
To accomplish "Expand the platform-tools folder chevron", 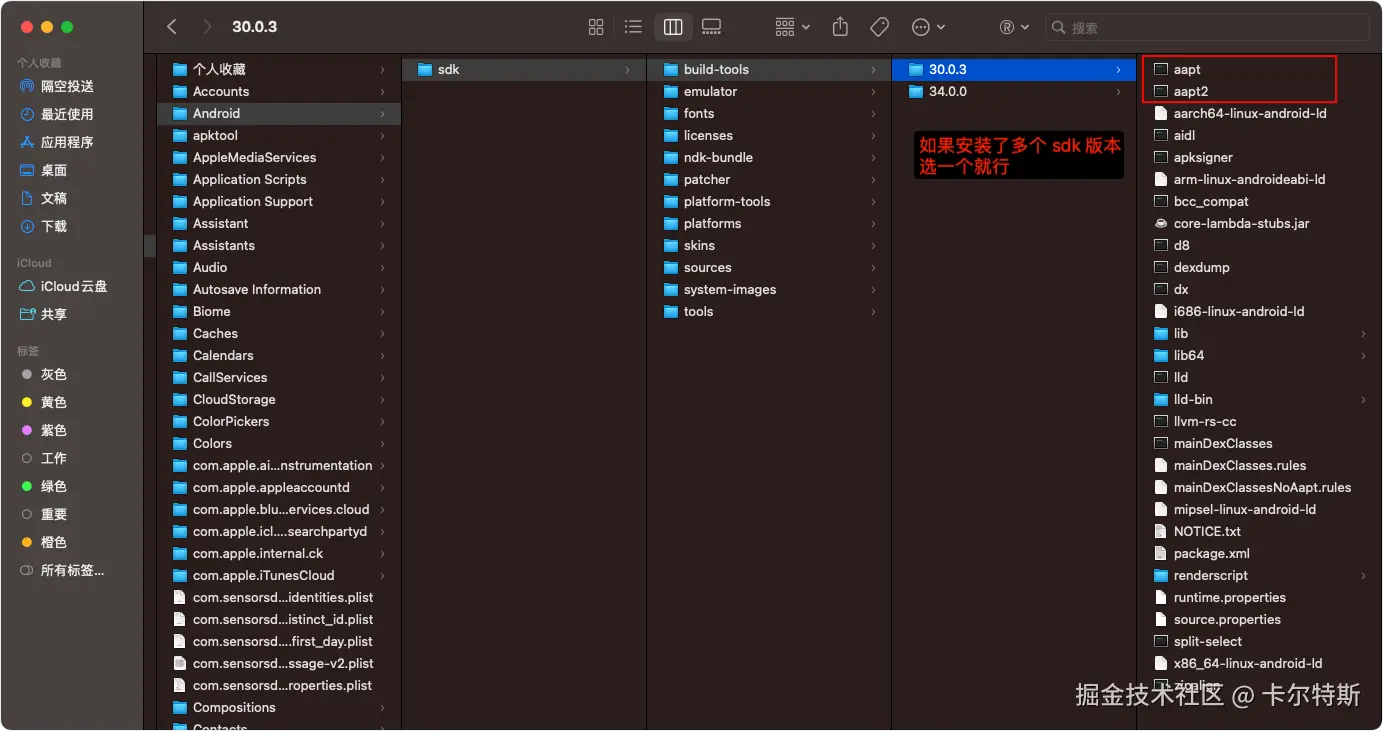I will pos(874,201).
